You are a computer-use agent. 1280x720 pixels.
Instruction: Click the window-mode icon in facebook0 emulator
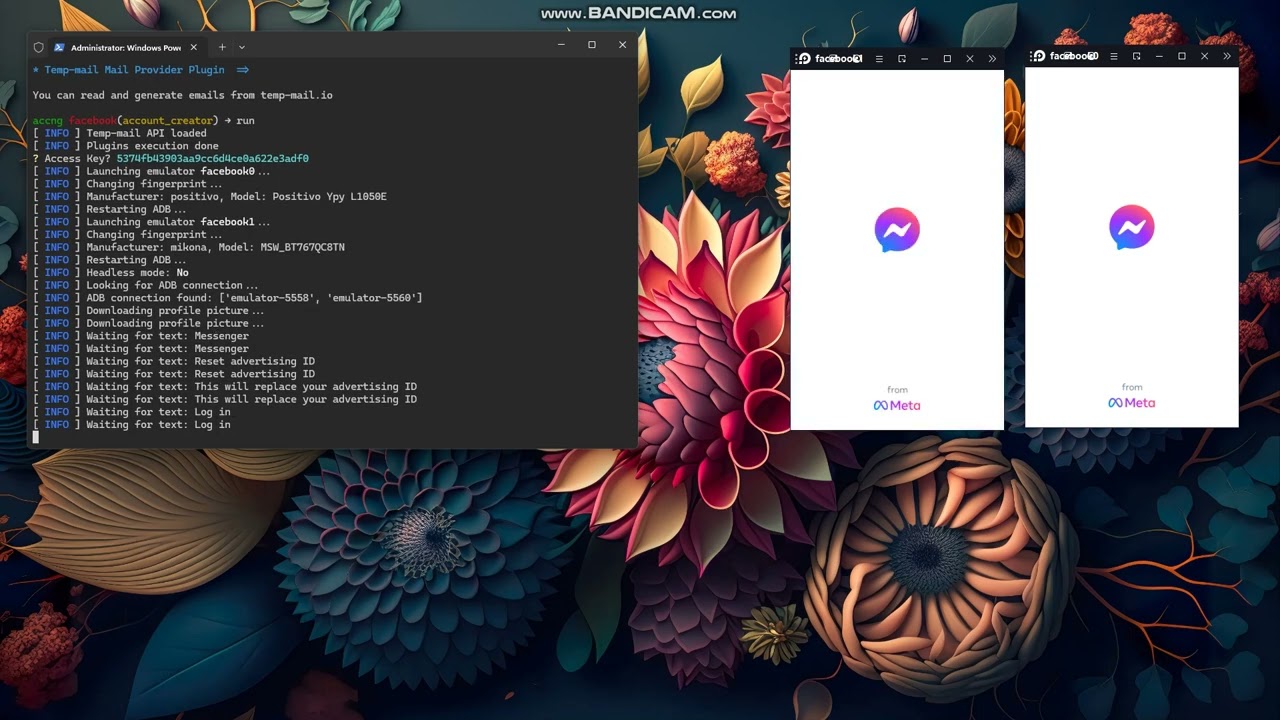pyautogui.click(x=1137, y=56)
